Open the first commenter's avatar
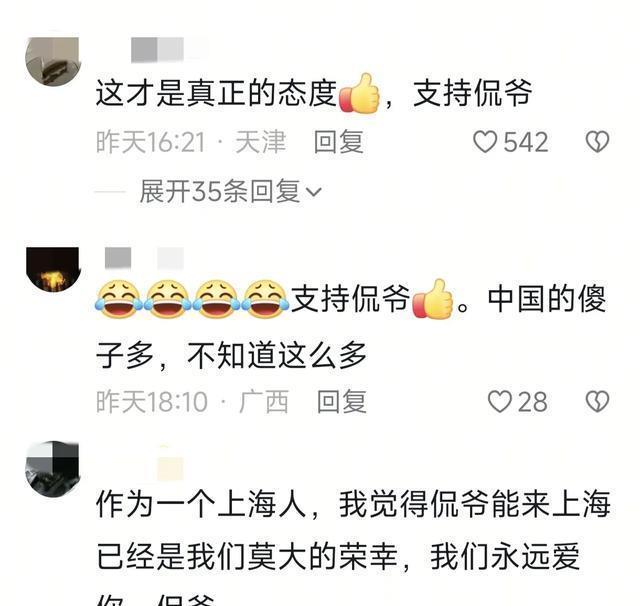 (53, 61)
